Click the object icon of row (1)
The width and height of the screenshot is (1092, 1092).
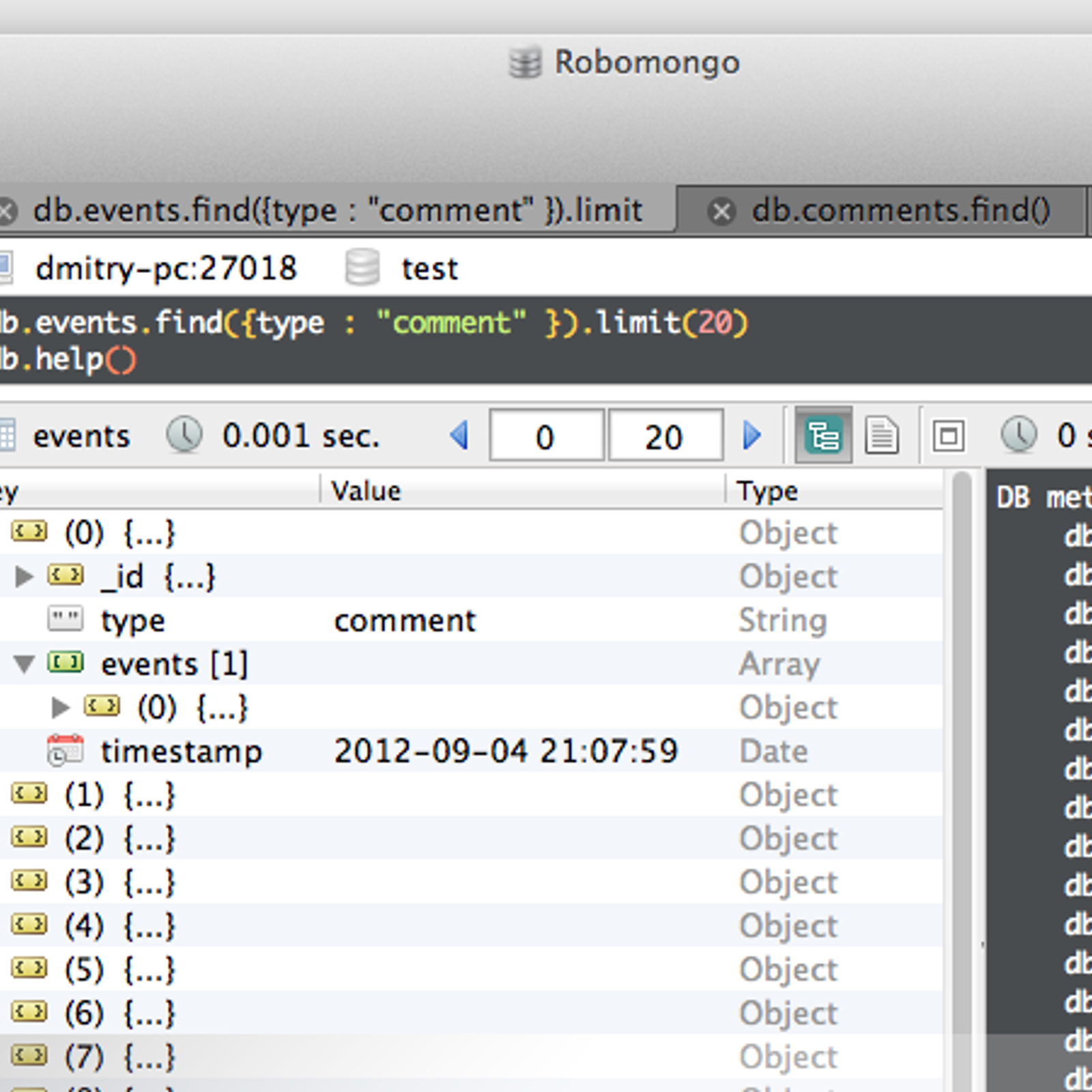(x=29, y=794)
